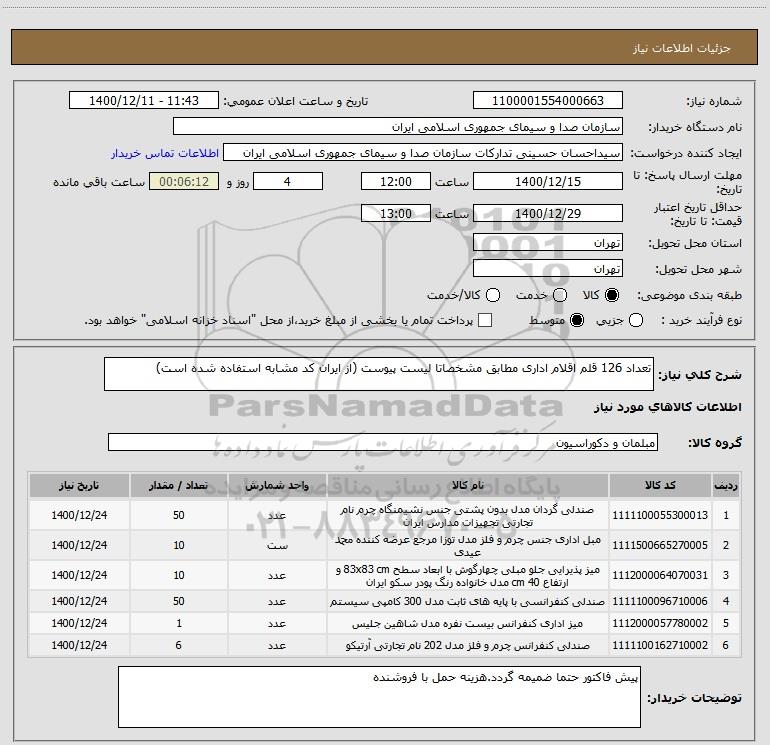Screen dimensions: 770x745
Task: Open the اطلاعات تماس خریدار link
Action: 165,153
